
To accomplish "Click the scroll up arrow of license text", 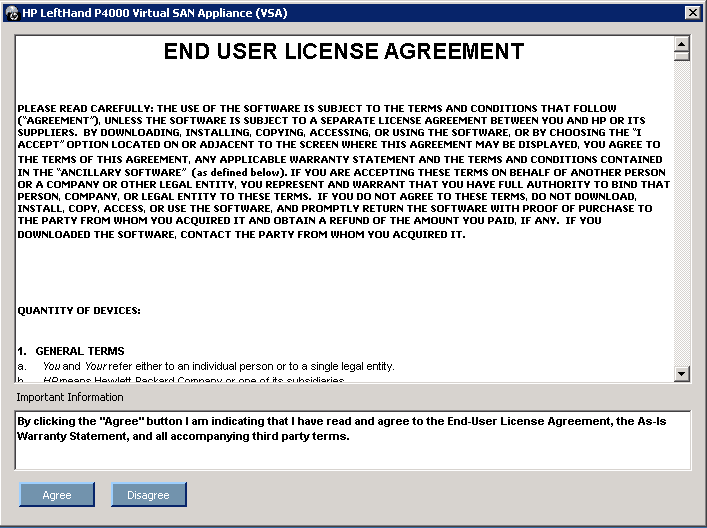I will pos(681,44).
